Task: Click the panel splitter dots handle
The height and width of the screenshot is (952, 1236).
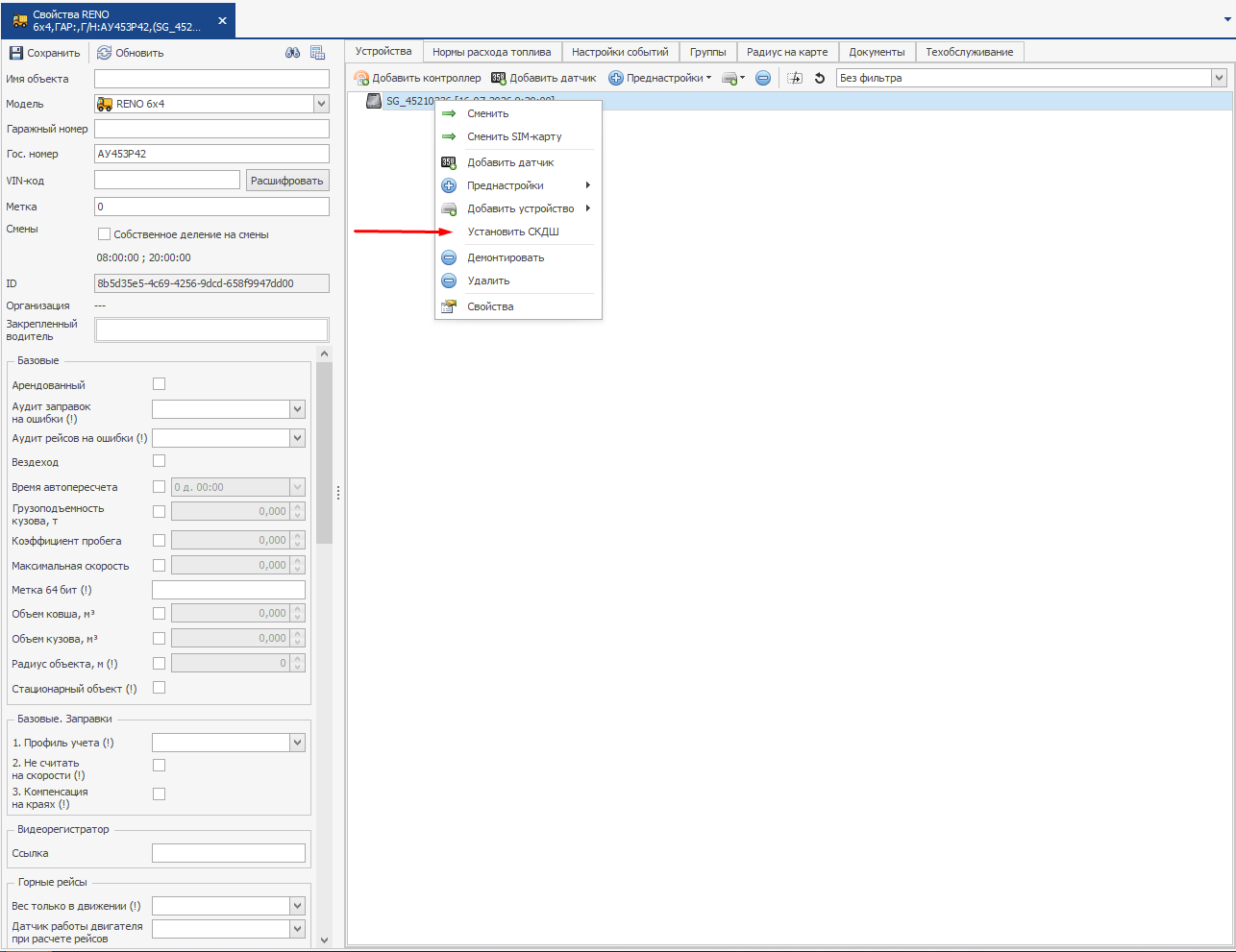Action: [338, 493]
